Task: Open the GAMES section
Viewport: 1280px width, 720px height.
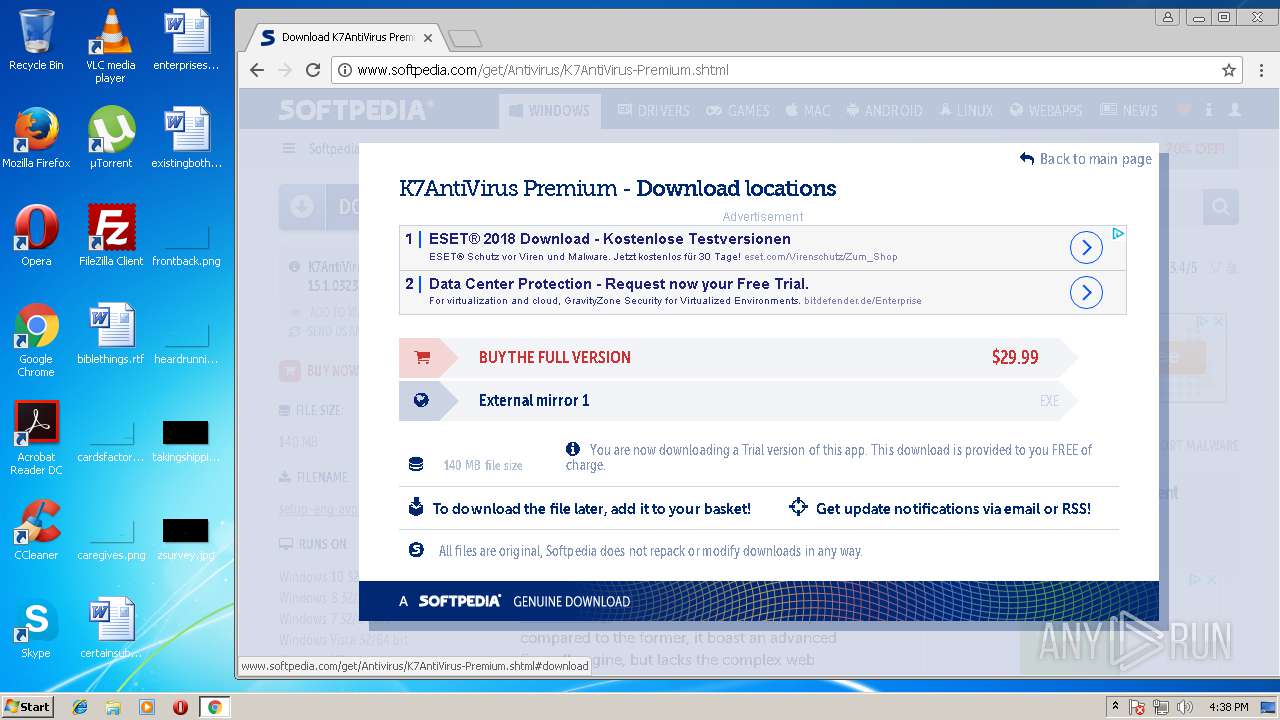Action: pos(738,110)
